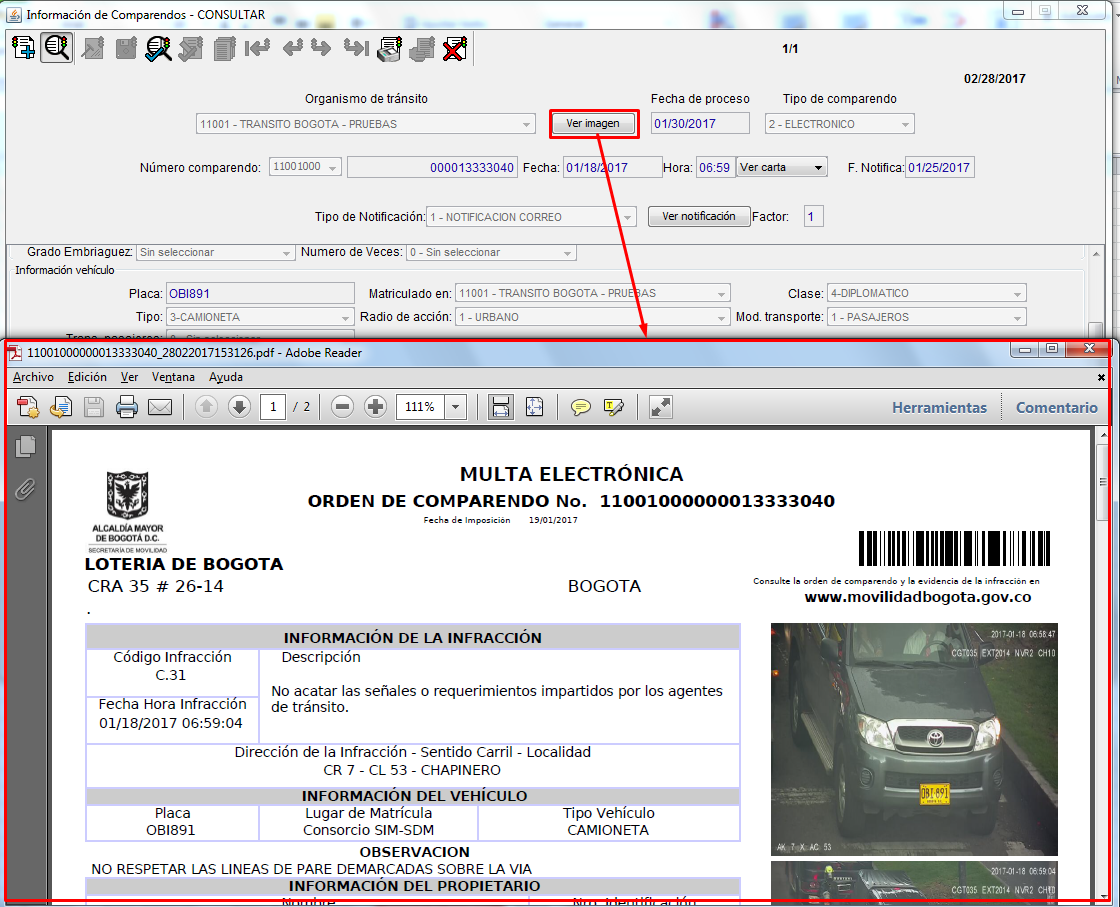Open the attachments paperclip panel
Viewport: 1120px width, 907px height.
click(x=26, y=488)
